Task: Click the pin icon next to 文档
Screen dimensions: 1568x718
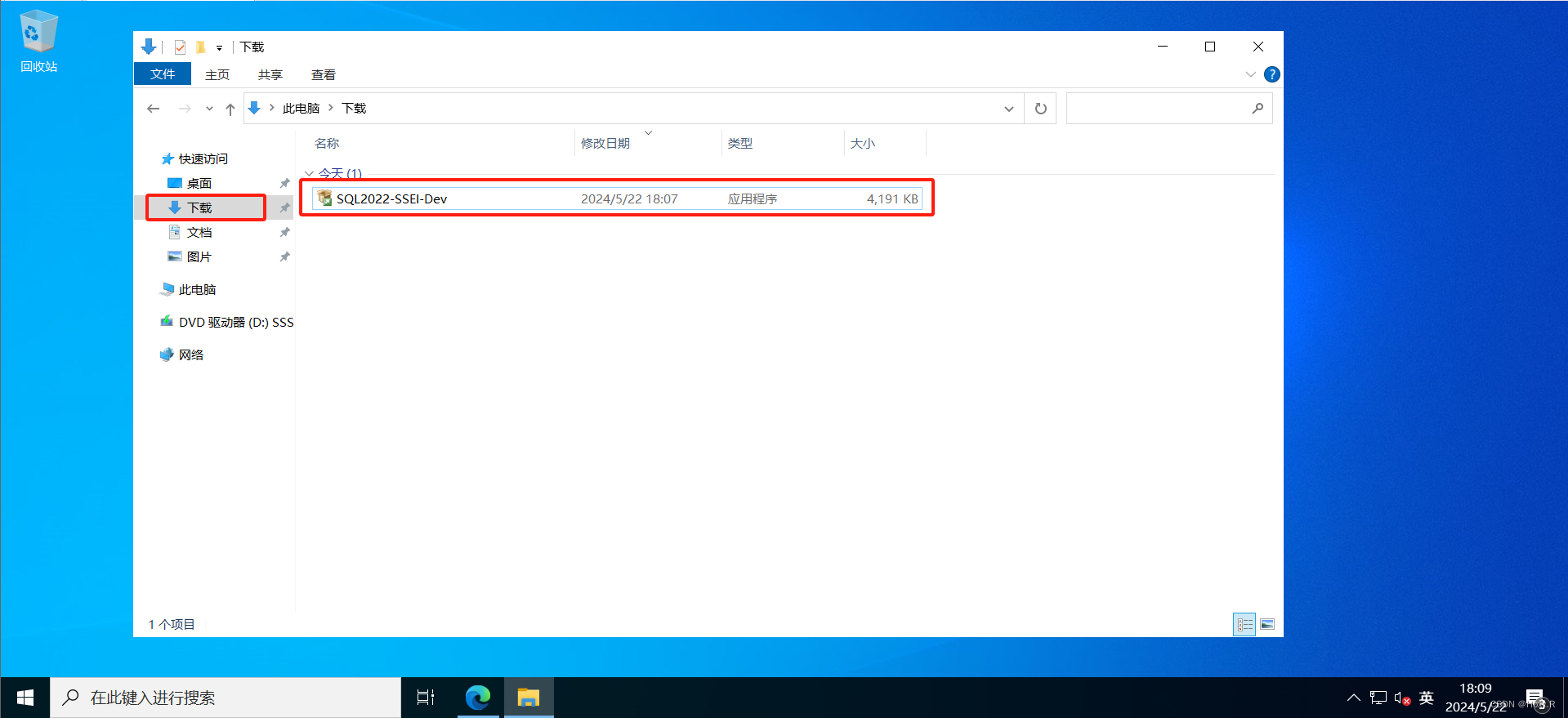Action: click(284, 232)
